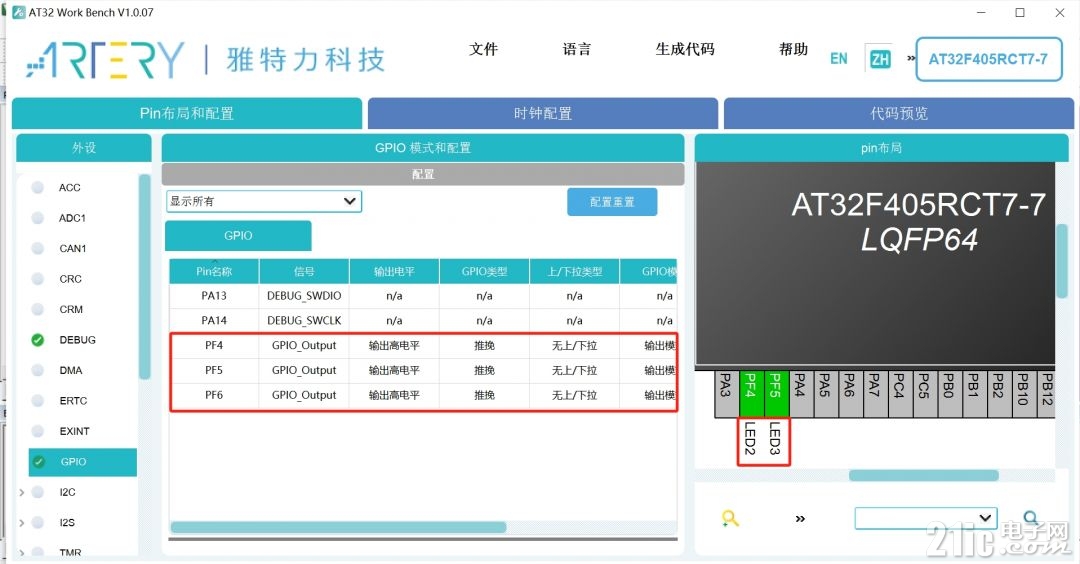Select the PF5 table row
This screenshot has height=564, width=1080.
coord(423,370)
